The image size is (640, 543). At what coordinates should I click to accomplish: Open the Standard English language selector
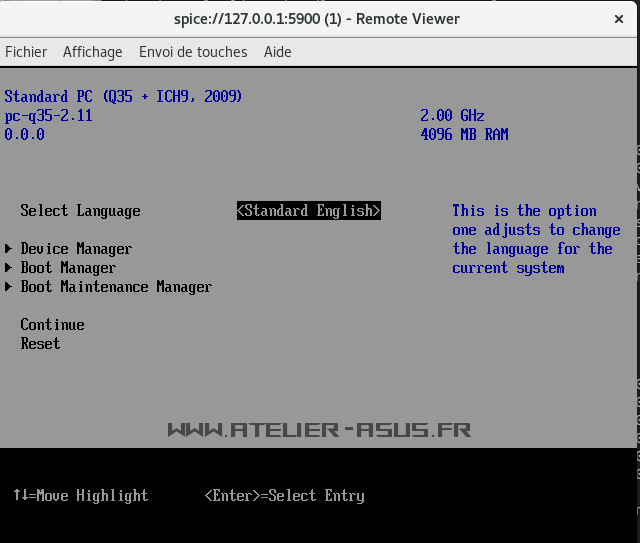pos(309,211)
